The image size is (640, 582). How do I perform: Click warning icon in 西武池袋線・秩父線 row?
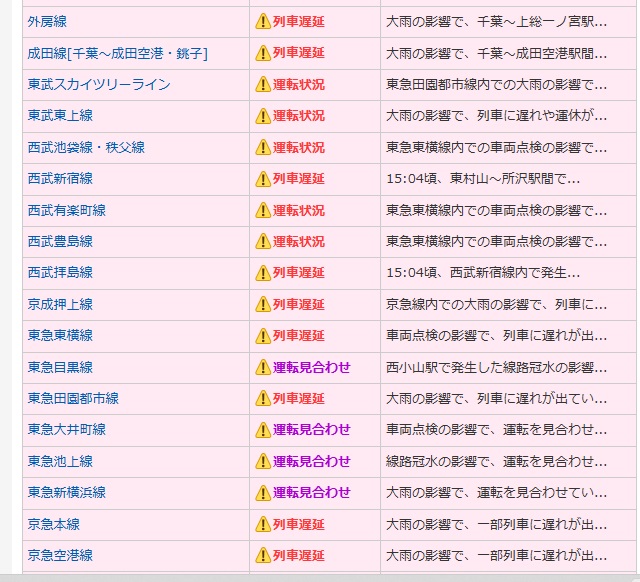click(263, 147)
